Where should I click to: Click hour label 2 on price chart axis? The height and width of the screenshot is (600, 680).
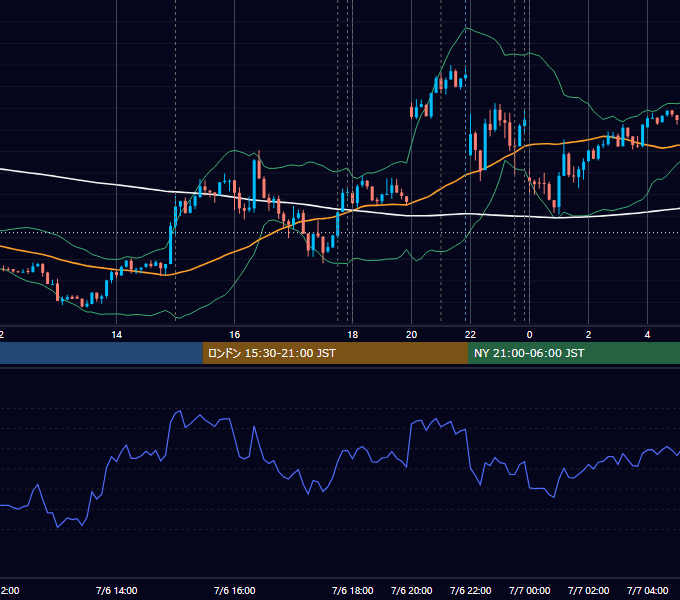pyautogui.click(x=588, y=335)
